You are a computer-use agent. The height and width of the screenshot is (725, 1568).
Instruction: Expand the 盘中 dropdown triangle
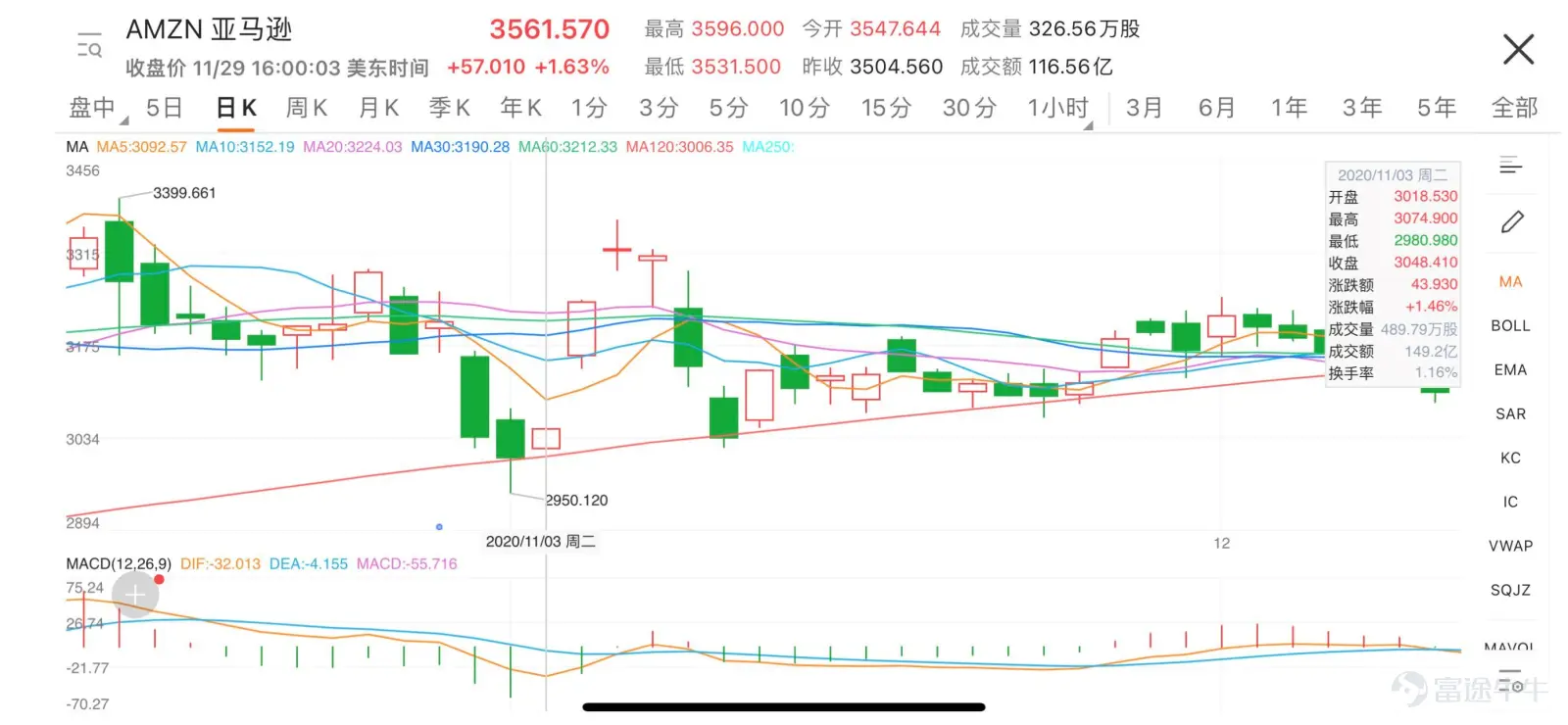124,121
